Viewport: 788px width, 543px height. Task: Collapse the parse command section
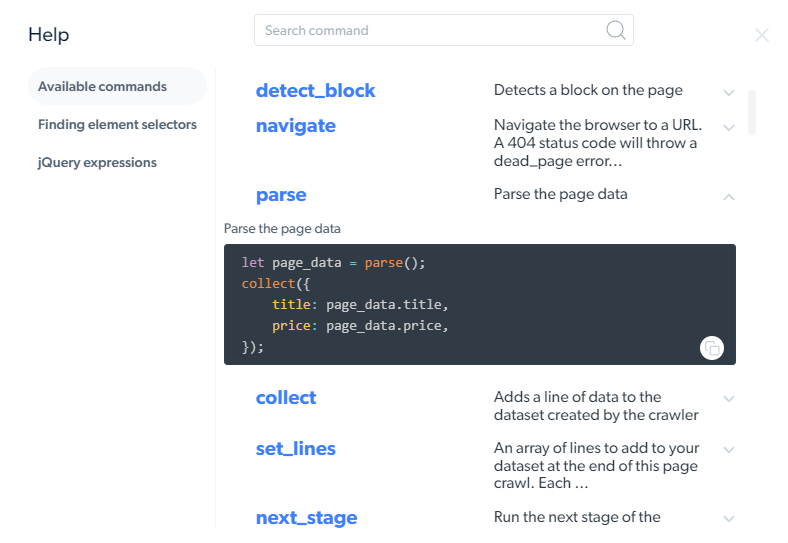[729, 197]
